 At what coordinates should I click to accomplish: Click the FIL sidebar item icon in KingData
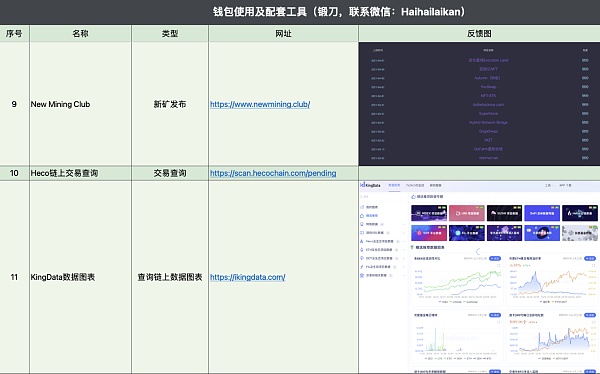point(362,267)
